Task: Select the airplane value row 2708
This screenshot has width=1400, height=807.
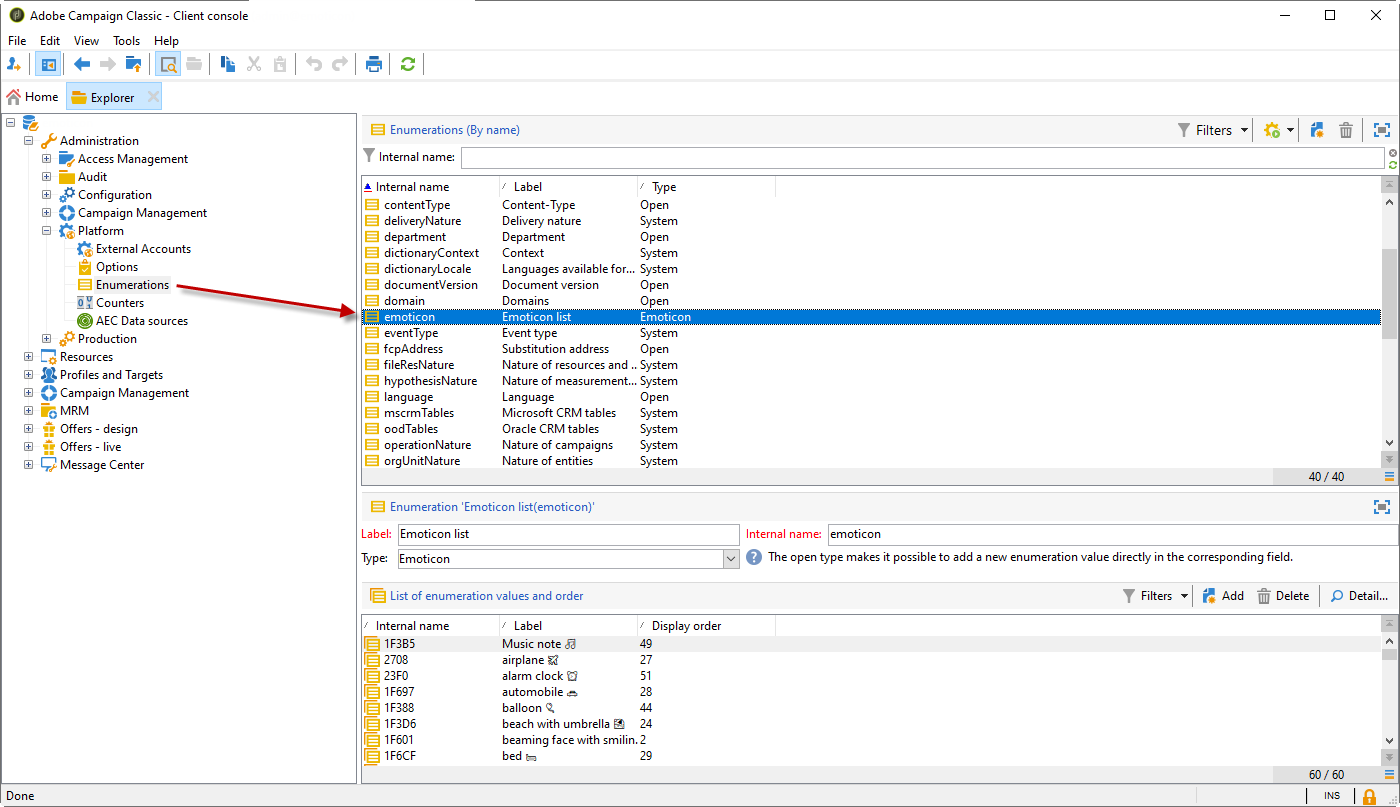Action: tap(871, 660)
